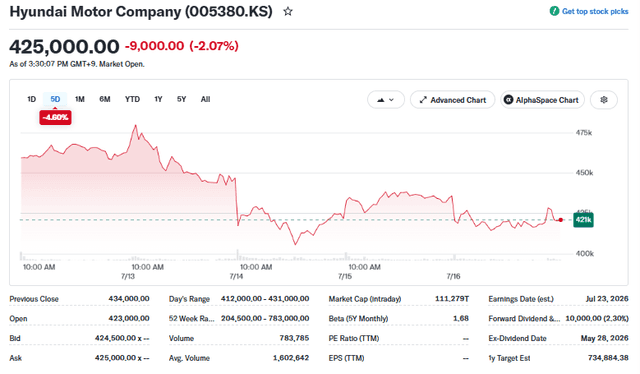The image size is (640, 374).
Task: Select the 1D range tab
Action: point(31,99)
